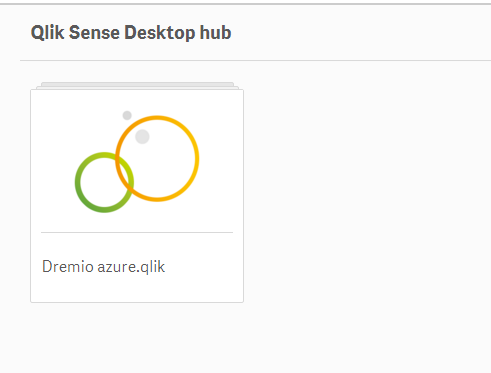
Task: Click the word 'Qlik' in the heading
Action: coord(47,33)
